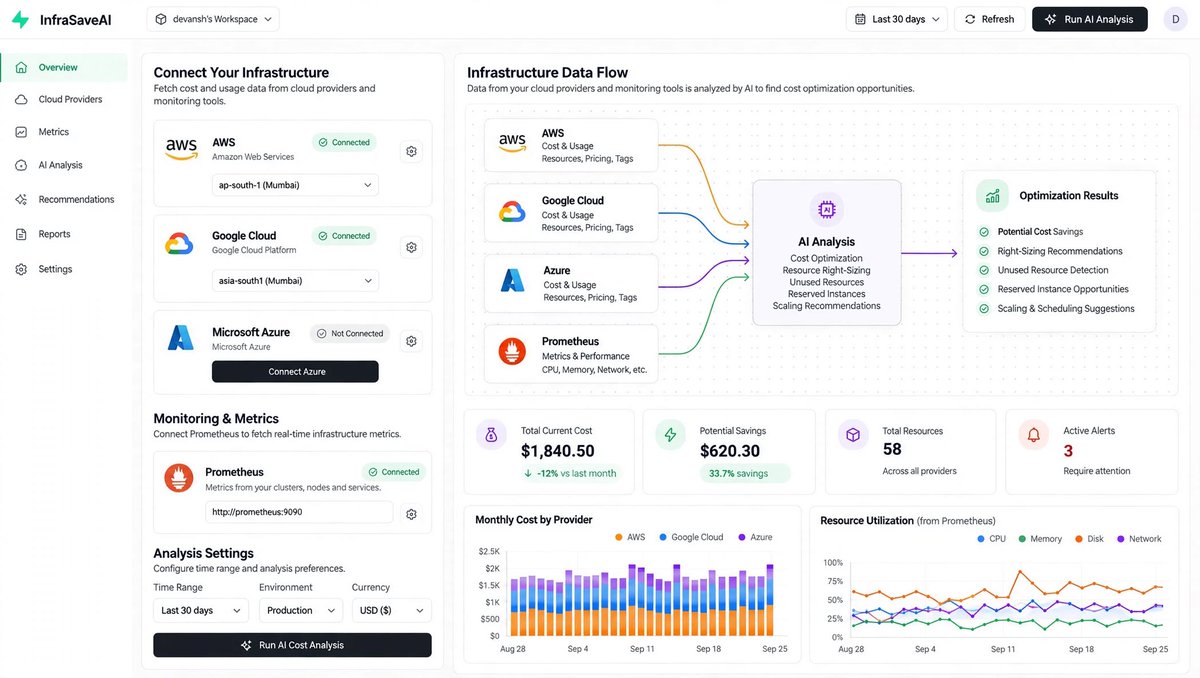Click the Cloud Providers cloud icon
Viewport: 1200px width, 678px height.
21,100
